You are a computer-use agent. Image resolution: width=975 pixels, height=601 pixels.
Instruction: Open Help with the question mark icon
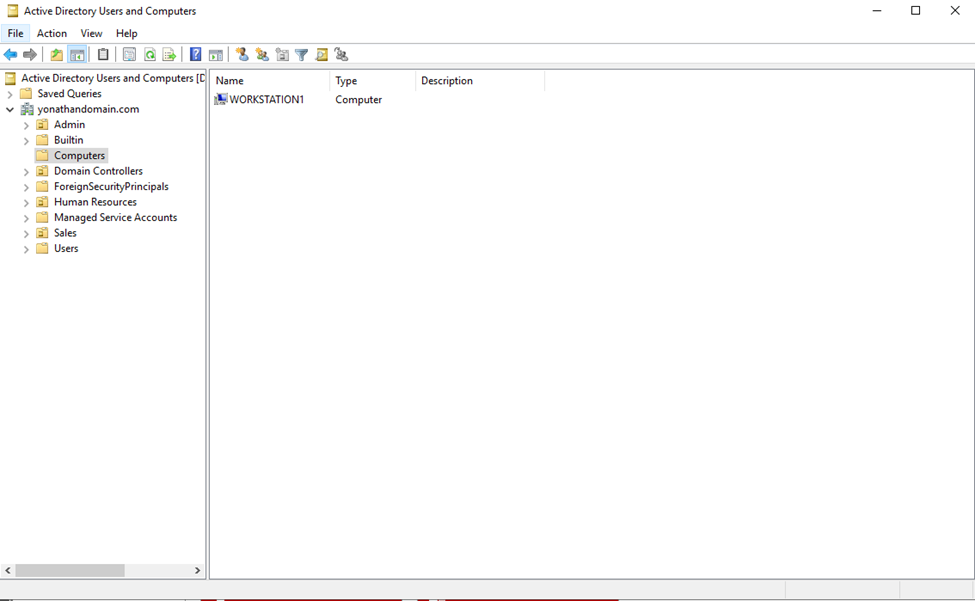click(x=196, y=55)
